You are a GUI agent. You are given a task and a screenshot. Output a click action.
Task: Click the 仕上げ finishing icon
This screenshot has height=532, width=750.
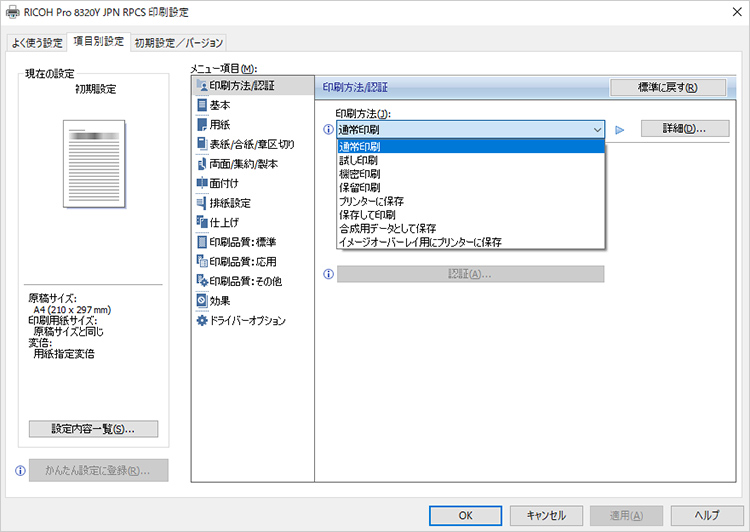(x=201, y=222)
